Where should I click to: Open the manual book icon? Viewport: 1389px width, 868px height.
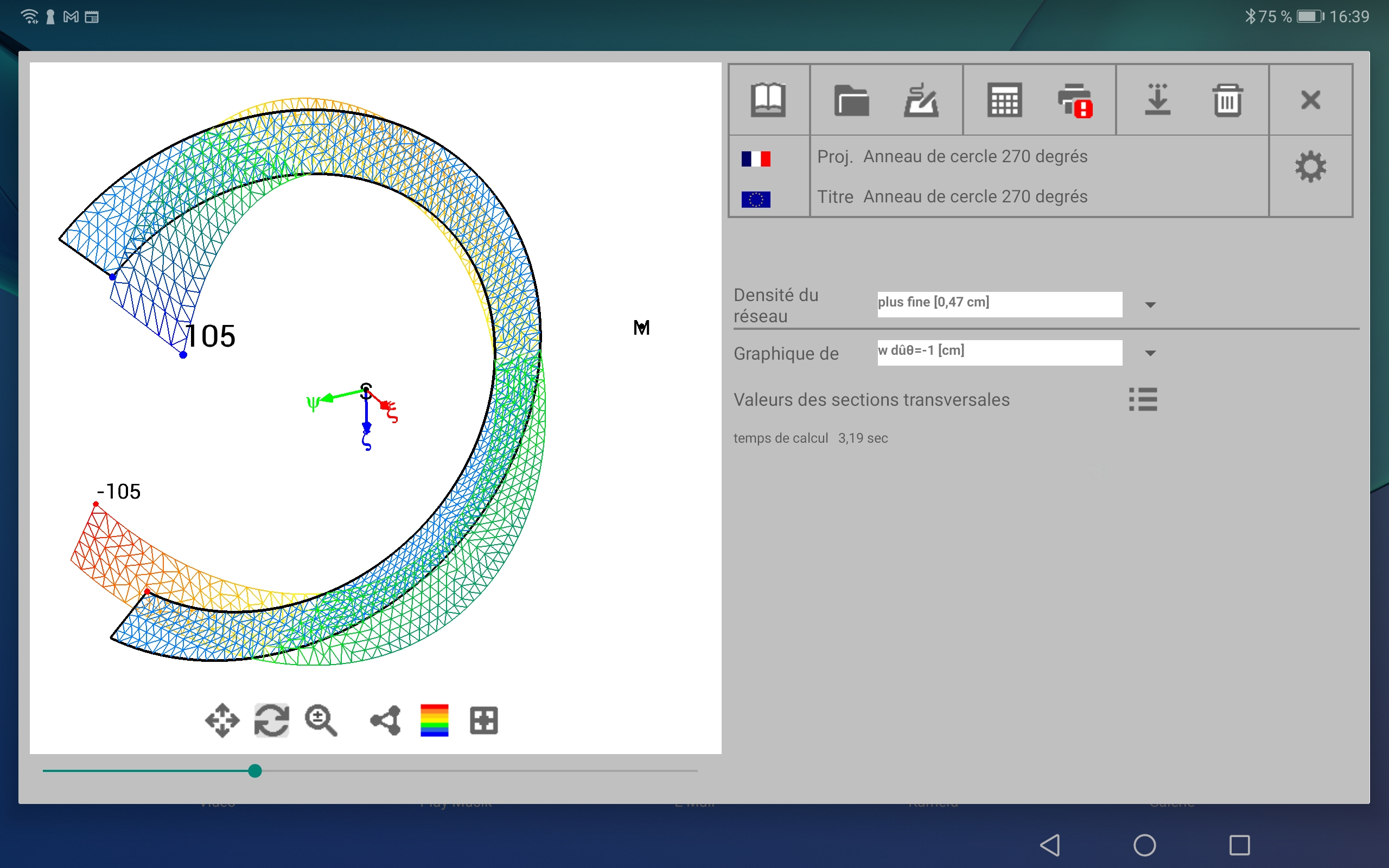[x=768, y=100]
